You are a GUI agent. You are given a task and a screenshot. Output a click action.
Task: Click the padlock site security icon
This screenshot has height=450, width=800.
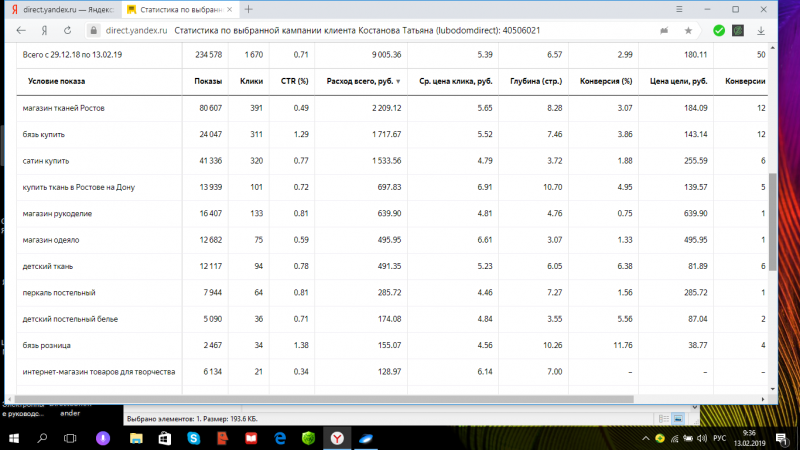coord(93,31)
